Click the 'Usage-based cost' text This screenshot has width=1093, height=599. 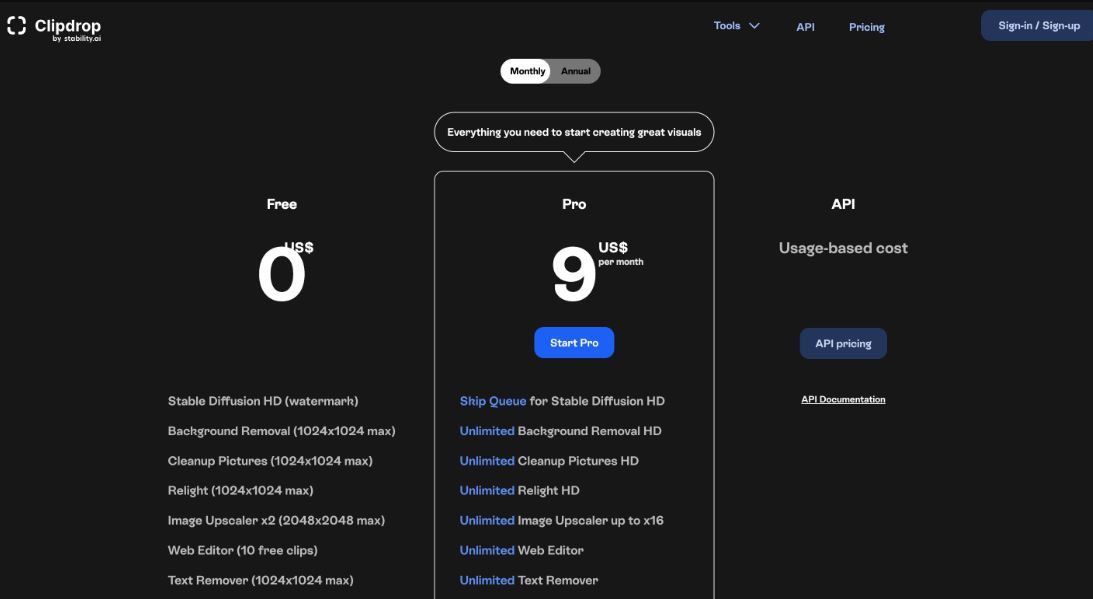click(843, 248)
